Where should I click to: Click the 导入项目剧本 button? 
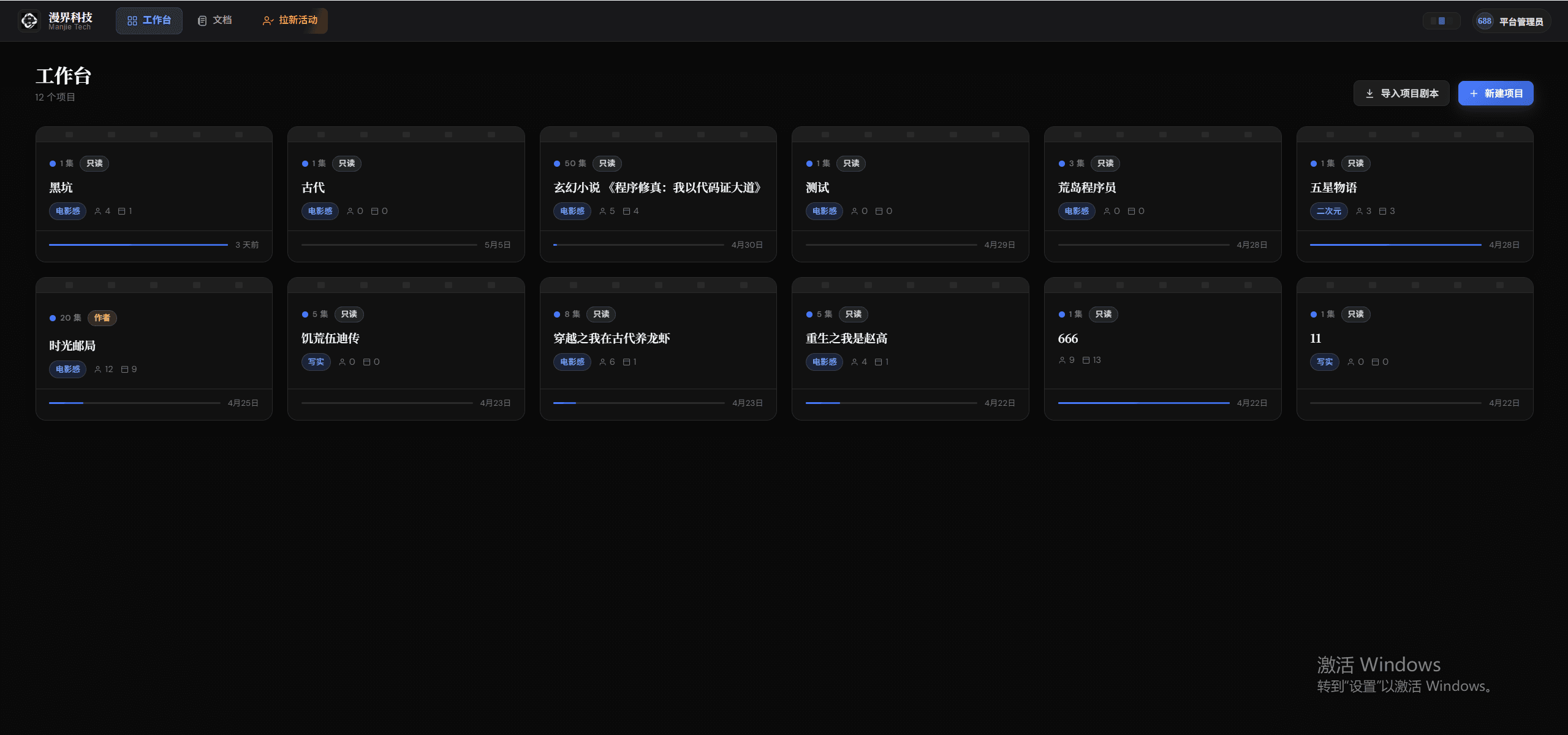1401,94
